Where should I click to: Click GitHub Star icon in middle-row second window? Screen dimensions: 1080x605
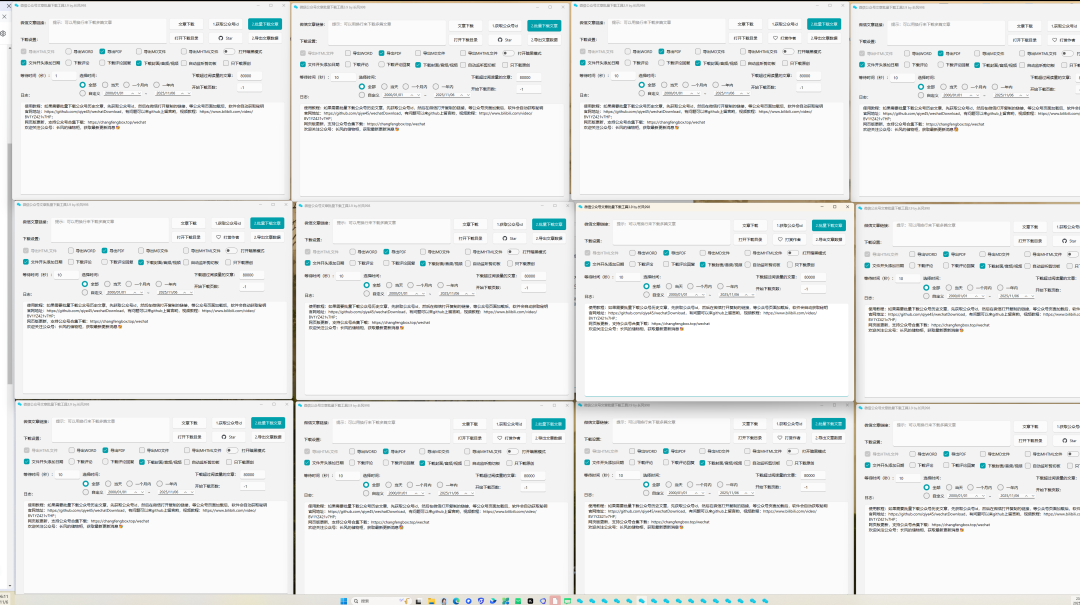(x=505, y=238)
